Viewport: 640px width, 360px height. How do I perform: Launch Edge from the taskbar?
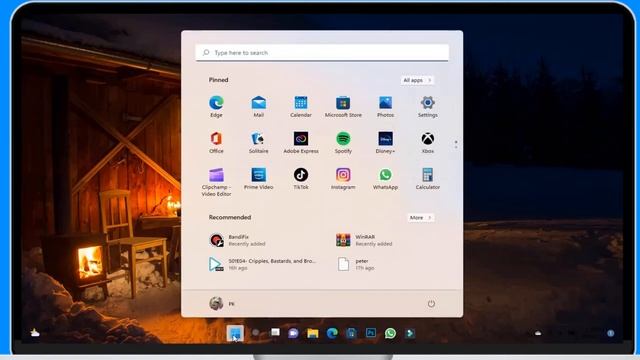click(332, 333)
